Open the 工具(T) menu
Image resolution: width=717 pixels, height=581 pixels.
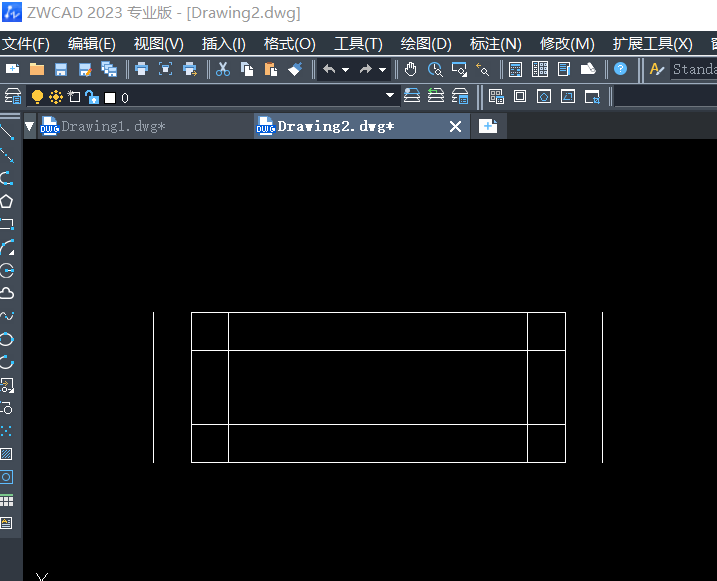click(x=358, y=44)
